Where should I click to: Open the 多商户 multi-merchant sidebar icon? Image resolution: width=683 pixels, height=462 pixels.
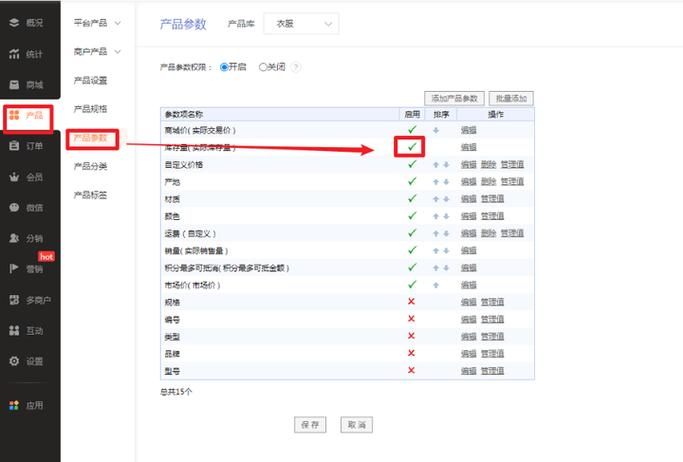click(x=14, y=300)
